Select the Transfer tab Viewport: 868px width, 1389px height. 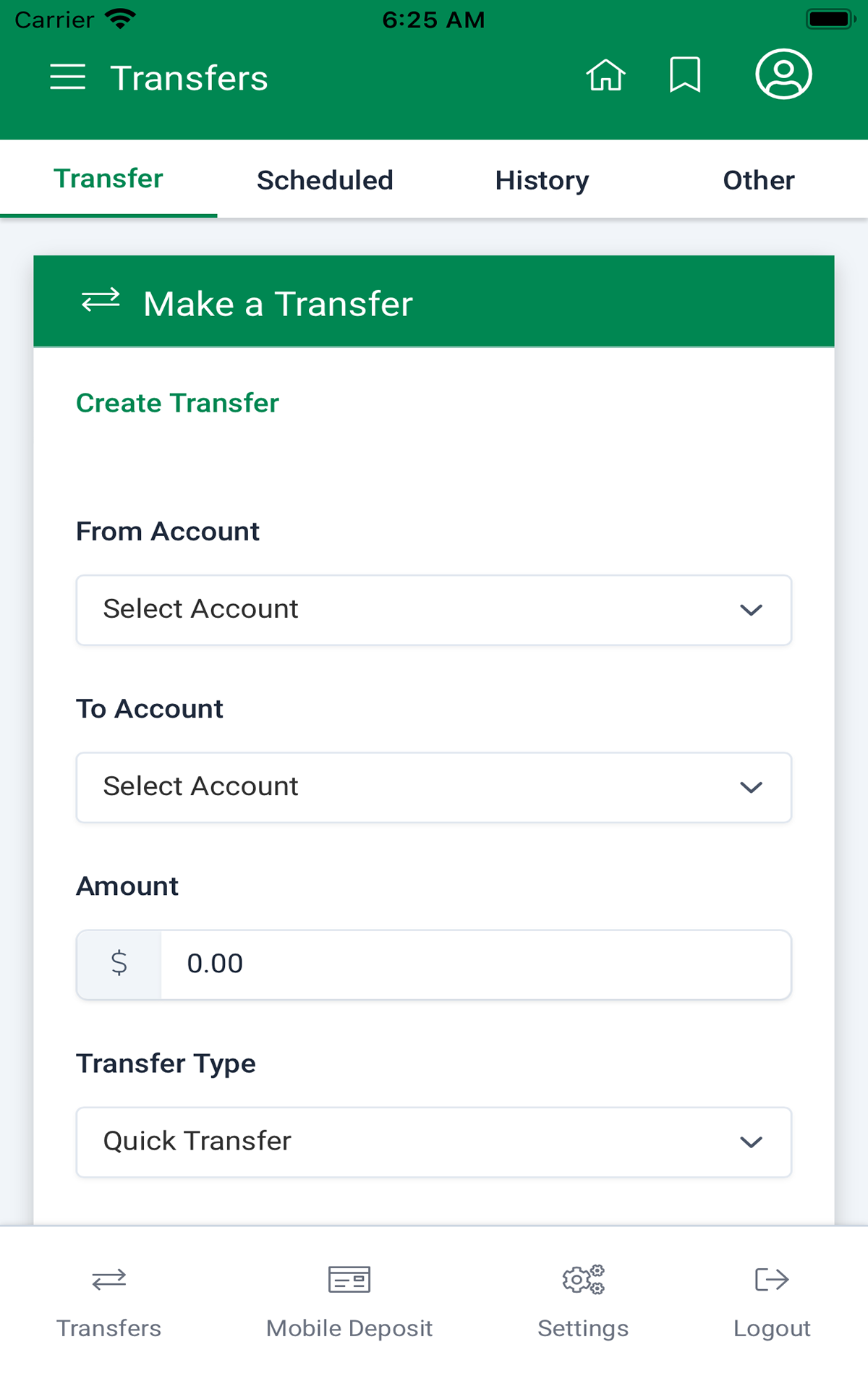point(109,178)
